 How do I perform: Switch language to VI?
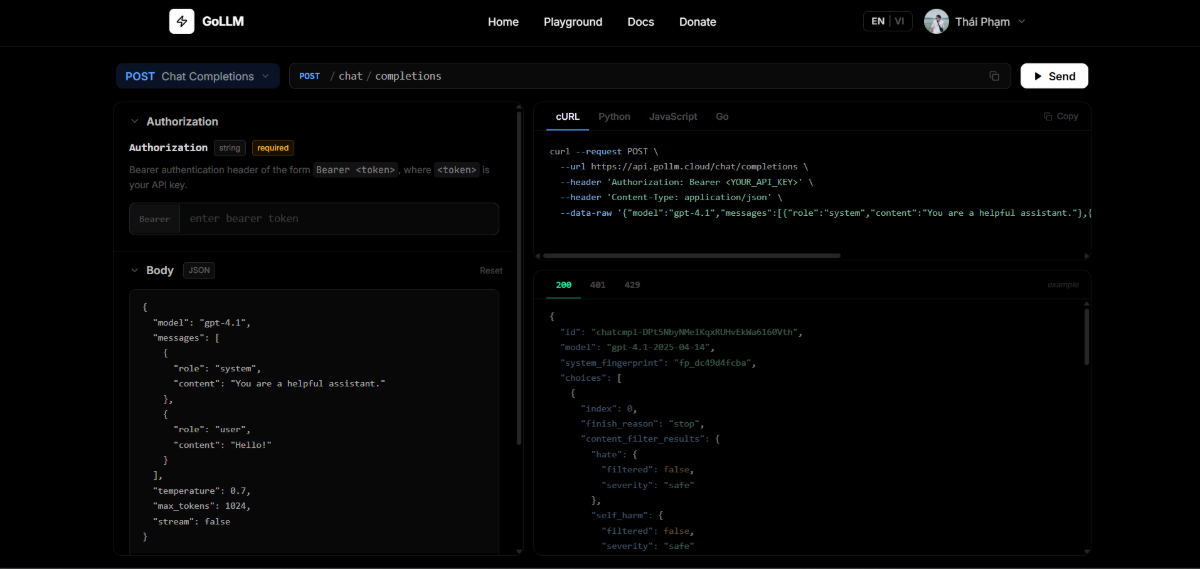pos(900,21)
